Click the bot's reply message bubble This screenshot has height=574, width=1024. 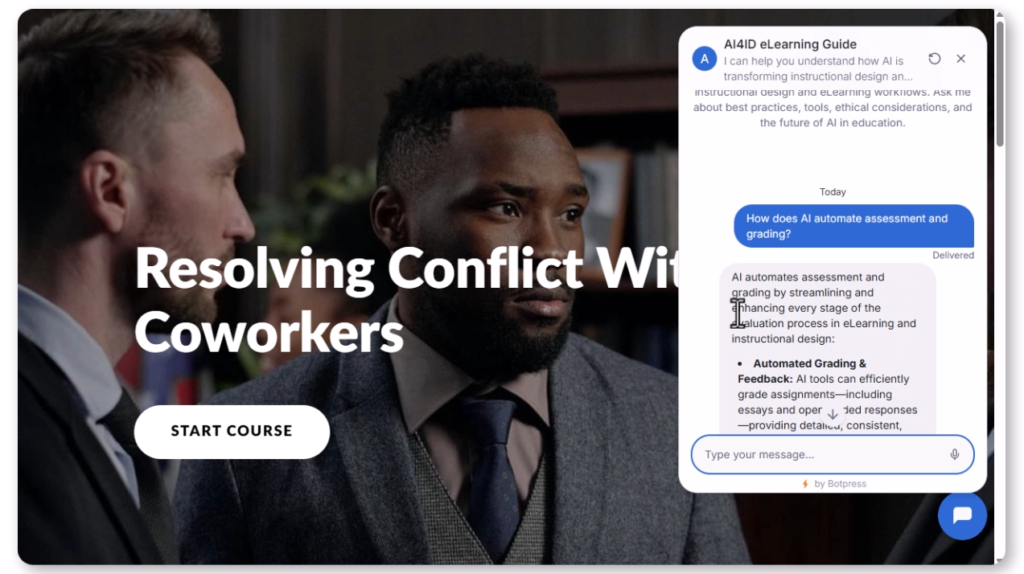click(x=827, y=349)
